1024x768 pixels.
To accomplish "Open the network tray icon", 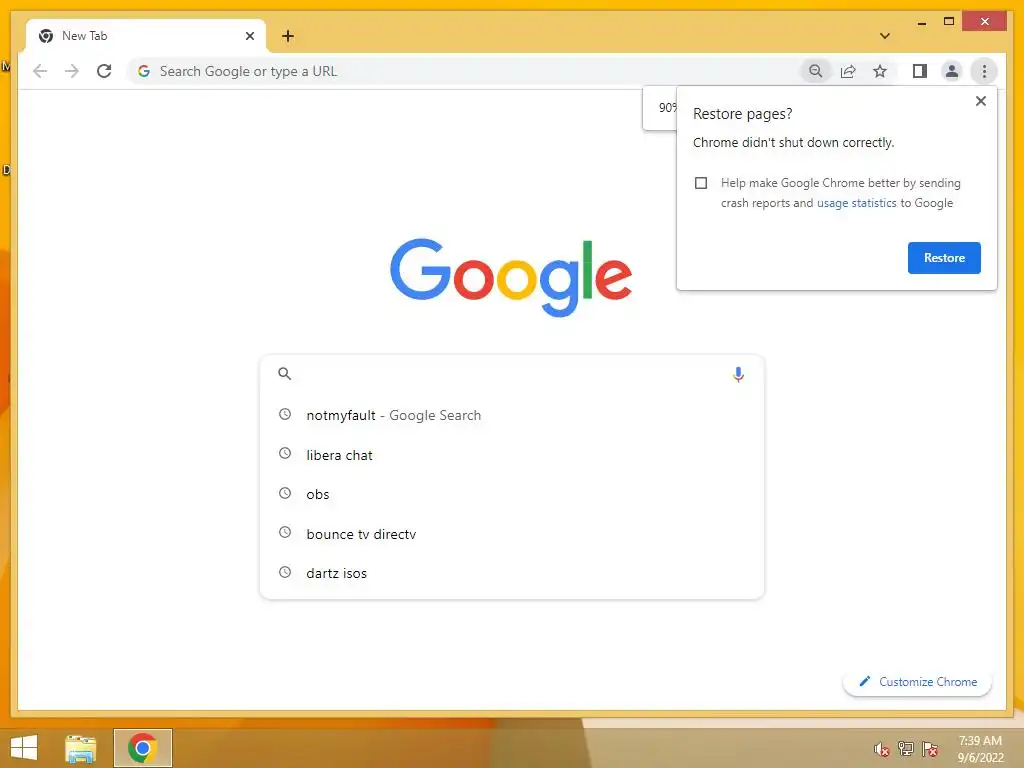I will pos(906,748).
